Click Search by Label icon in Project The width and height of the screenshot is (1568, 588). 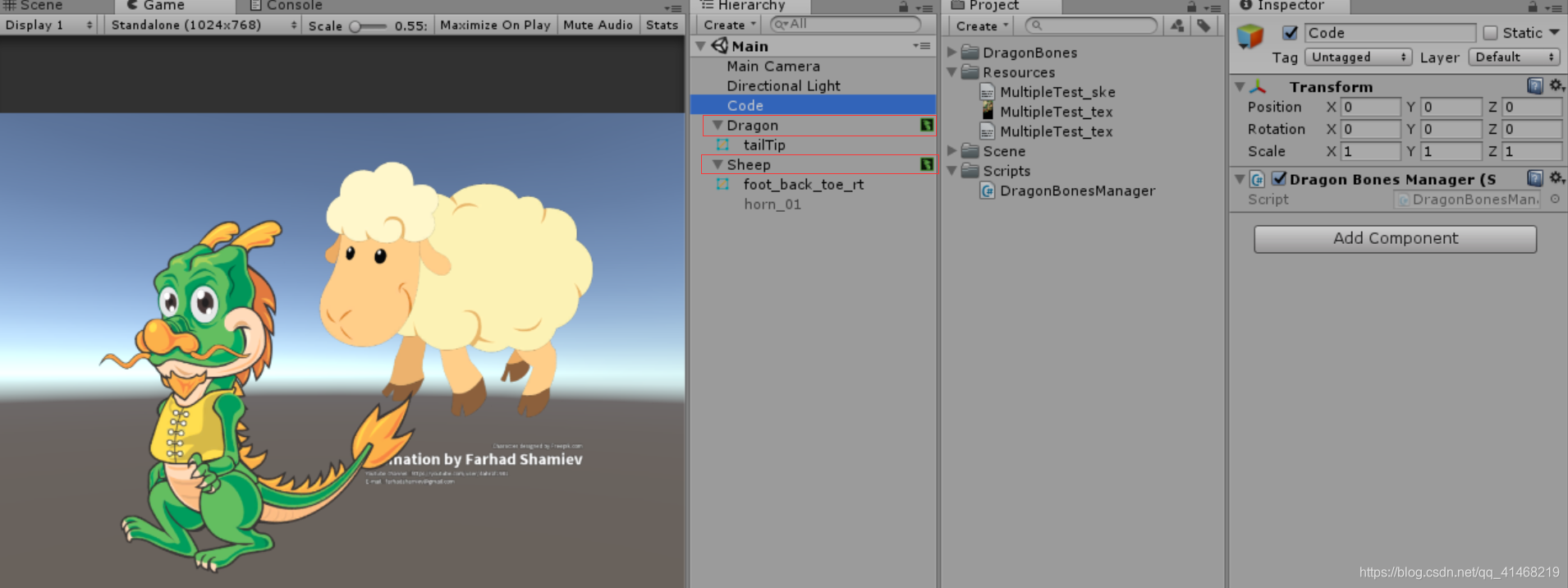(1204, 25)
